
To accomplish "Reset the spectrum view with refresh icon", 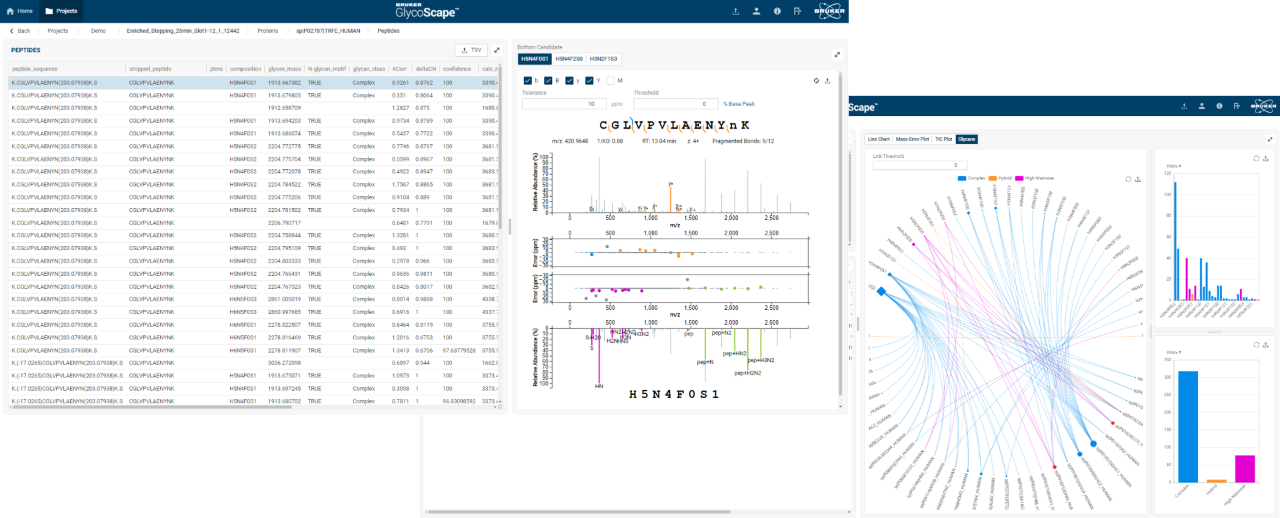I will pyautogui.click(x=816, y=80).
